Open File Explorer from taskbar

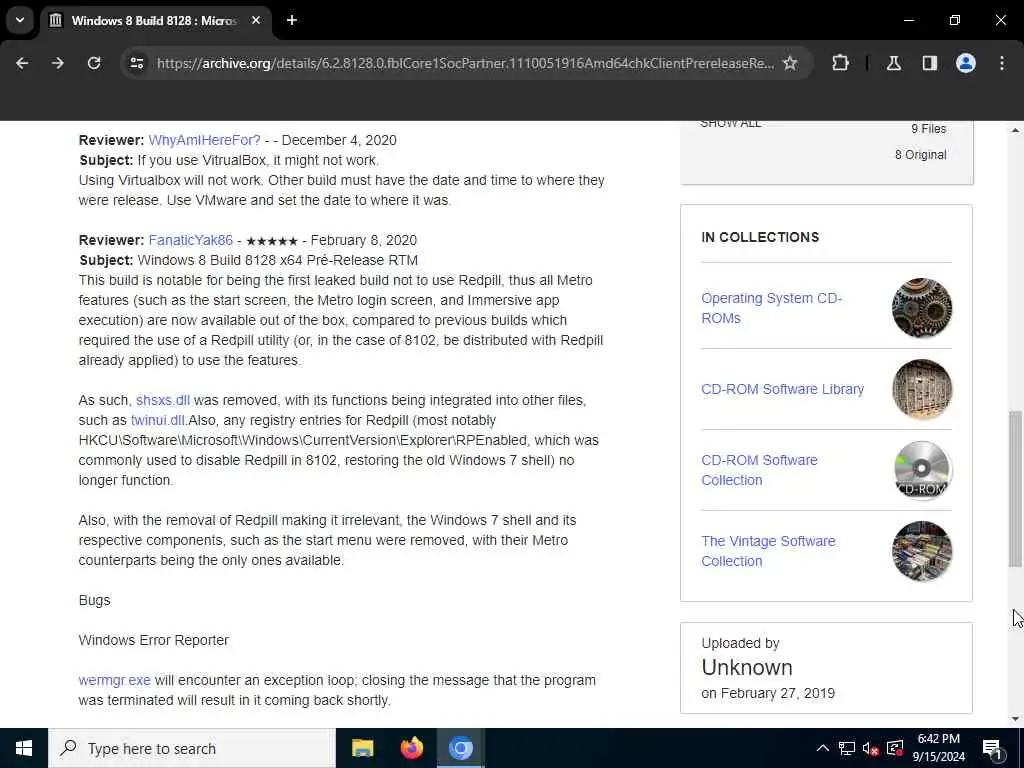362,748
